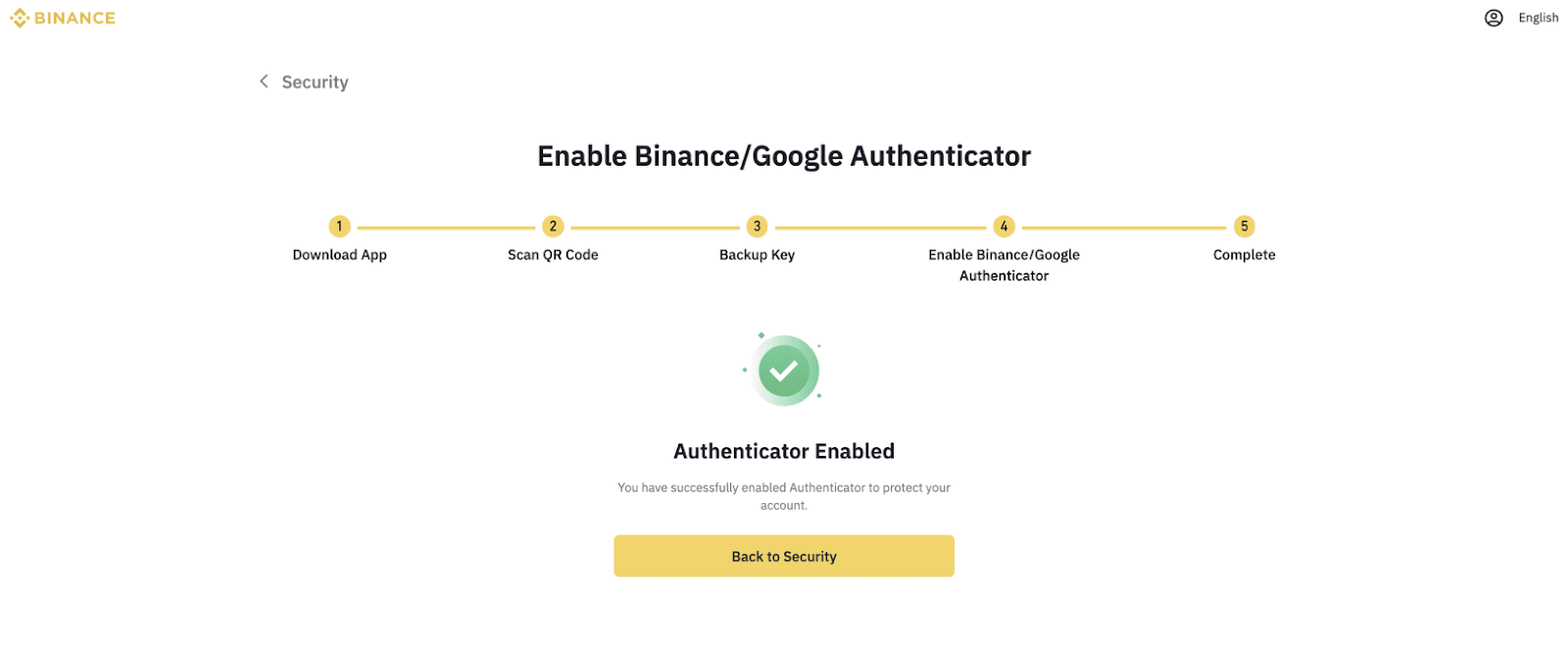Image resolution: width=1568 pixels, height=659 pixels.
Task: Click the green checkmark success icon
Action: [x=783, y=371]
